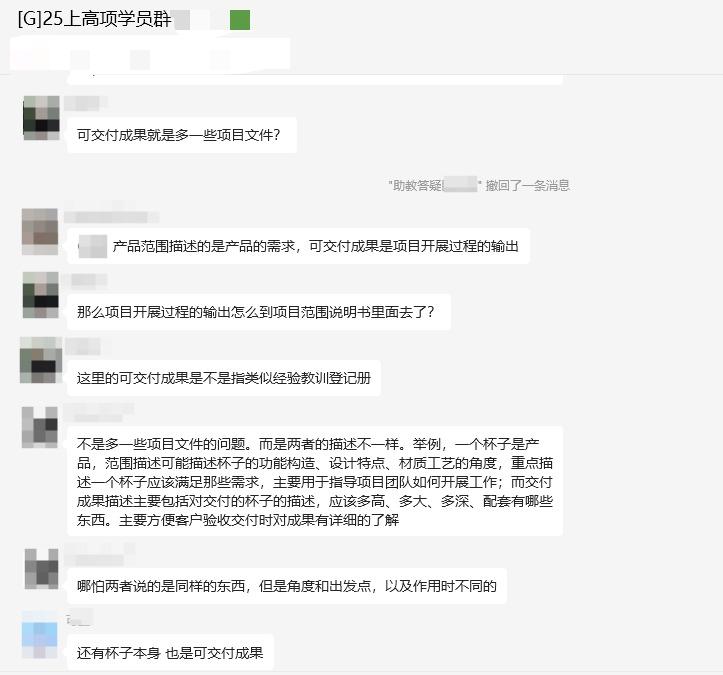This screenshot has width=723, height=675.
Task: Click avatar beside 哪怕两者说的是同样的东西 message
Action: [x=41, y=568]
